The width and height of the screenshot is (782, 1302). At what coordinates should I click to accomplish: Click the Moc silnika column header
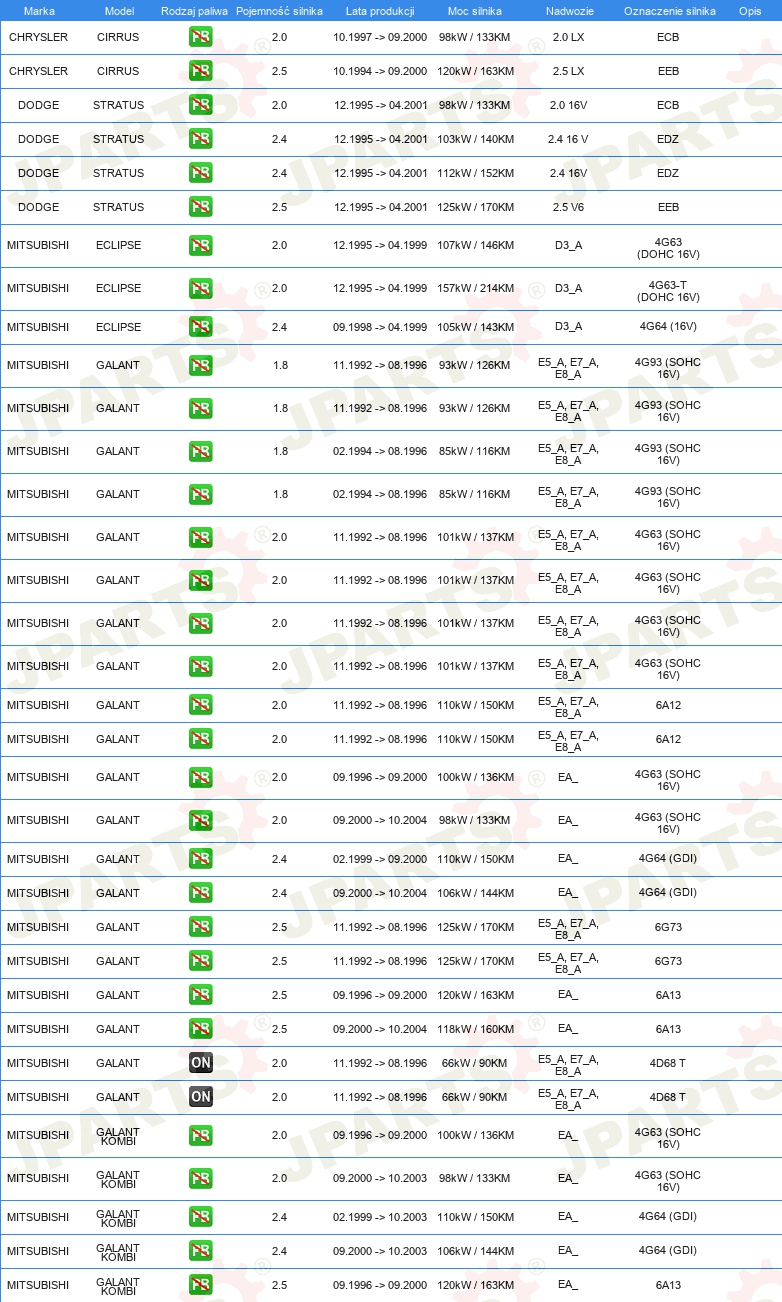[475, 11]
